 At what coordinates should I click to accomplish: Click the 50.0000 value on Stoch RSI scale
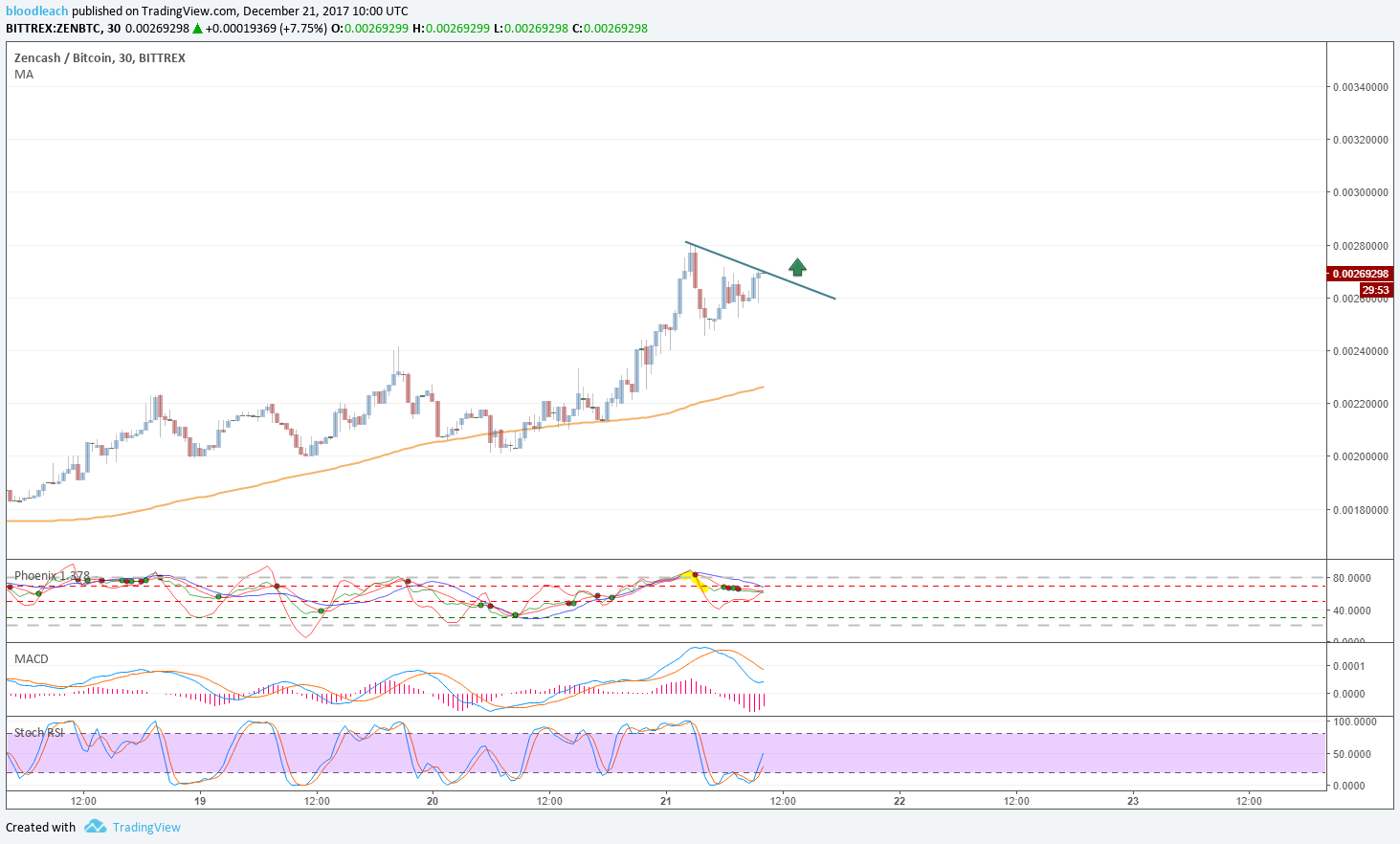pyautogui.click(x=1351, y=754)
